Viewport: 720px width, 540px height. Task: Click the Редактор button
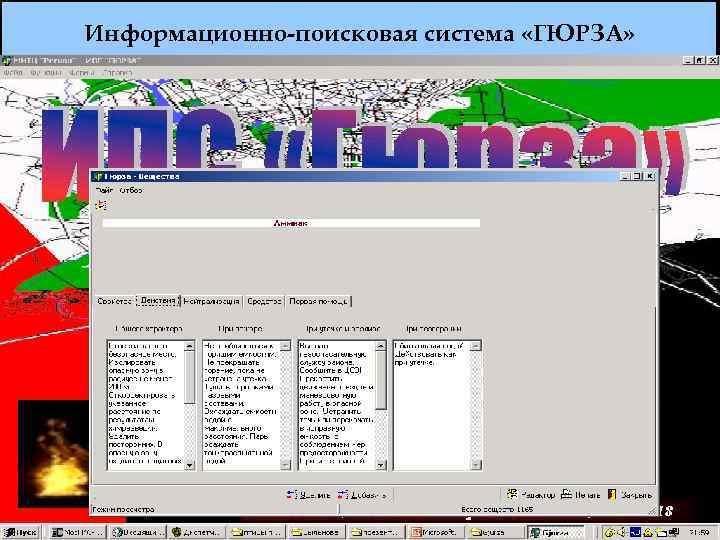pos(530,495)
